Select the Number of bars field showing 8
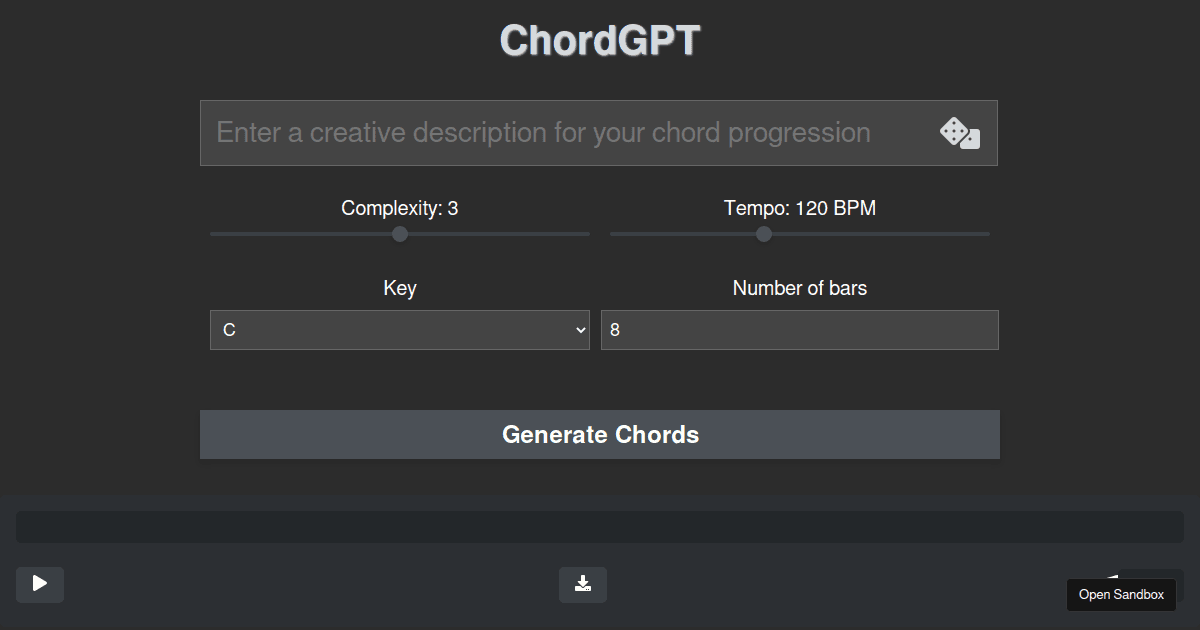Image resolution: width=1200 pixels, height=630 pixels. pos(799,329)
